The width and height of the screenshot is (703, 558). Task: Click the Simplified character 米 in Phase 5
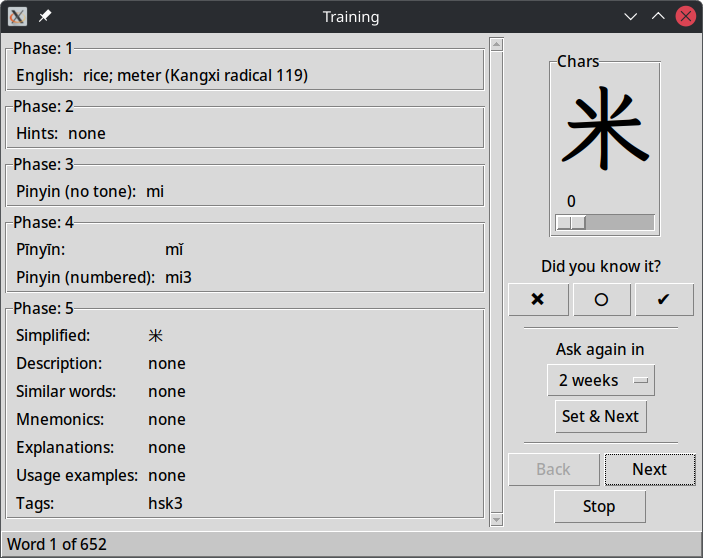[156, 336]
